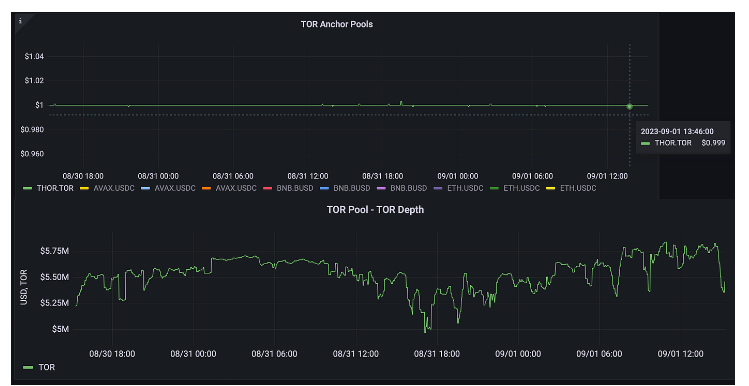Click the red BNB.BUSD legend color swatch
This screenshot has height=386, width=749.
coord(268,188)
